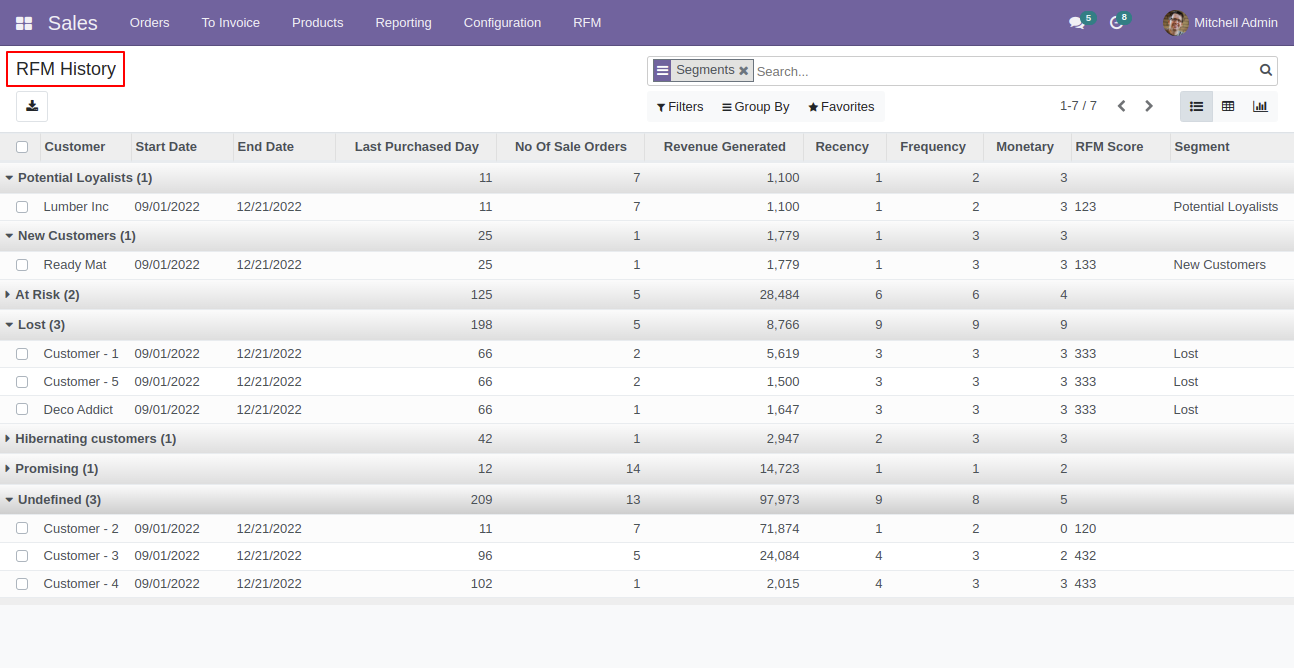Switch to list view
The image size is (1294, 668).
(x=1196, y=106)
